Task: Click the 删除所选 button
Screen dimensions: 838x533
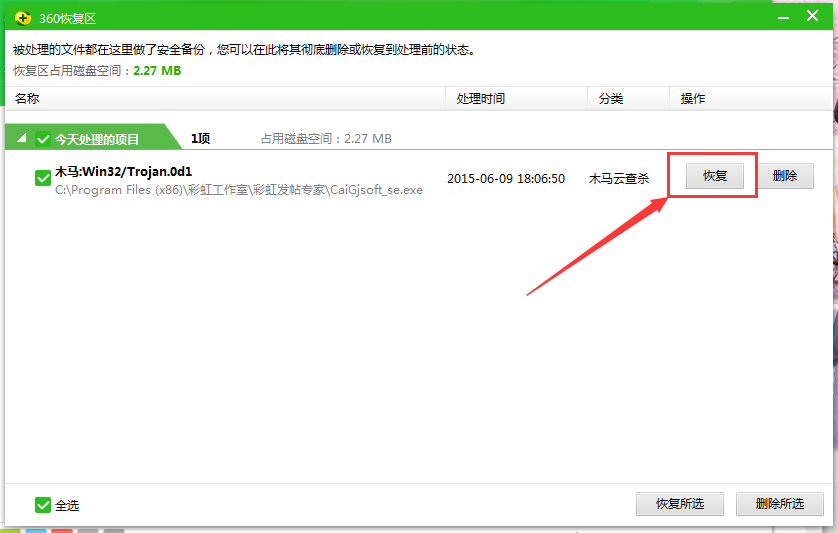Action: [780, 504]
